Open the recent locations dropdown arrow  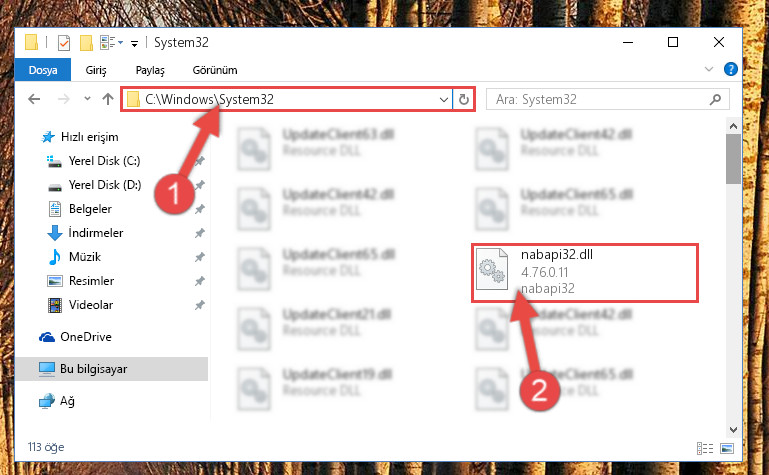coord(87,99)
